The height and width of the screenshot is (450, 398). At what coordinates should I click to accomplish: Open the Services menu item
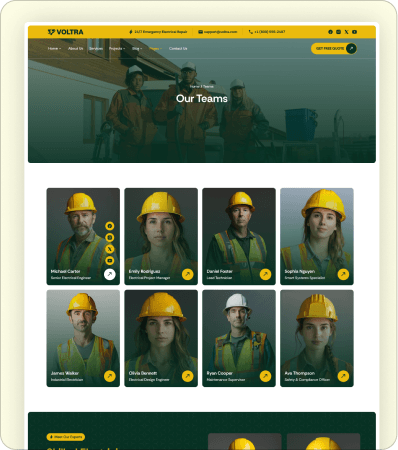point(96,49)
